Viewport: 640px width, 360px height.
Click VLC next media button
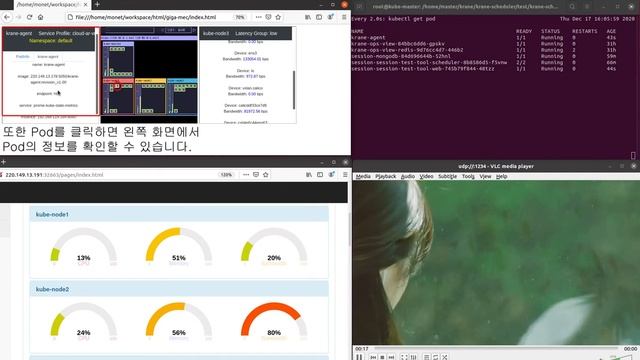(x=391, y=357)
